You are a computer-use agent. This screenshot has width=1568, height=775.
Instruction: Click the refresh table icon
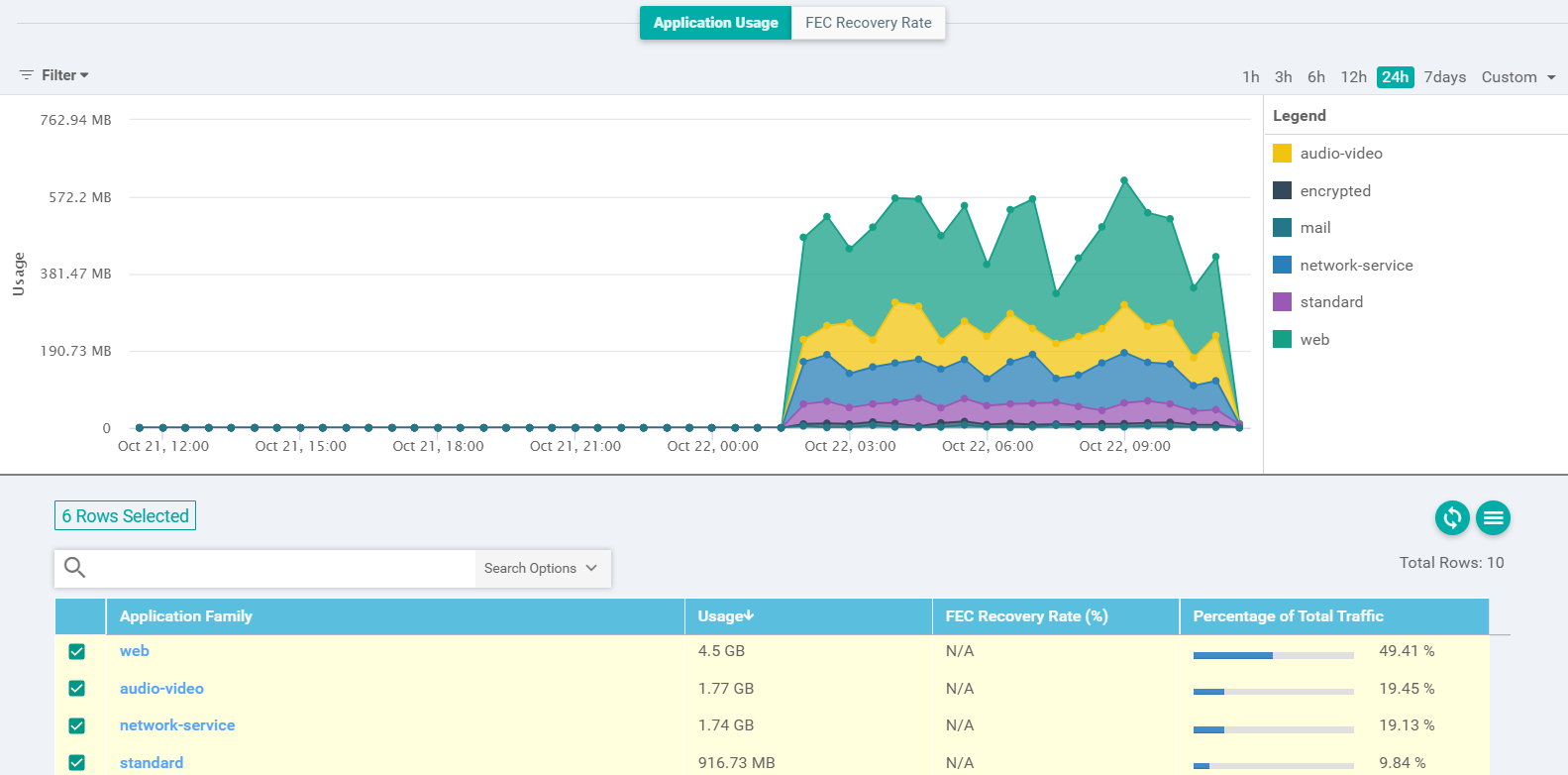(x=1452, y=517)
